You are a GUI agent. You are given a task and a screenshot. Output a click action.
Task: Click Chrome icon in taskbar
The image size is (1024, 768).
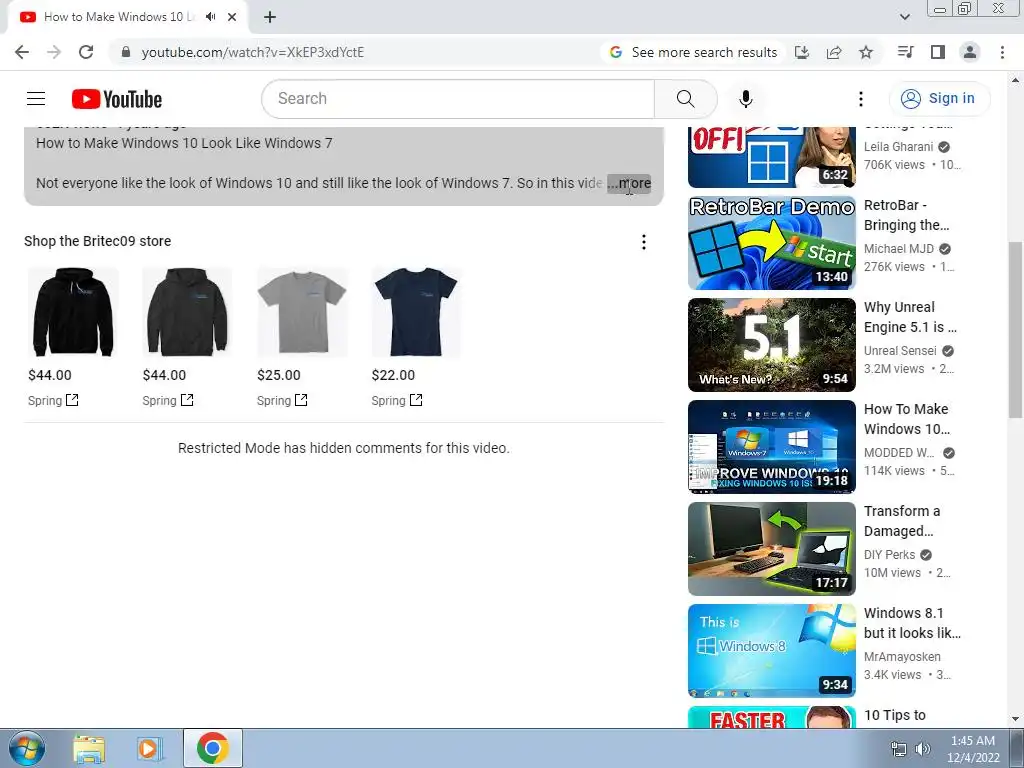[x=212, y=748]
